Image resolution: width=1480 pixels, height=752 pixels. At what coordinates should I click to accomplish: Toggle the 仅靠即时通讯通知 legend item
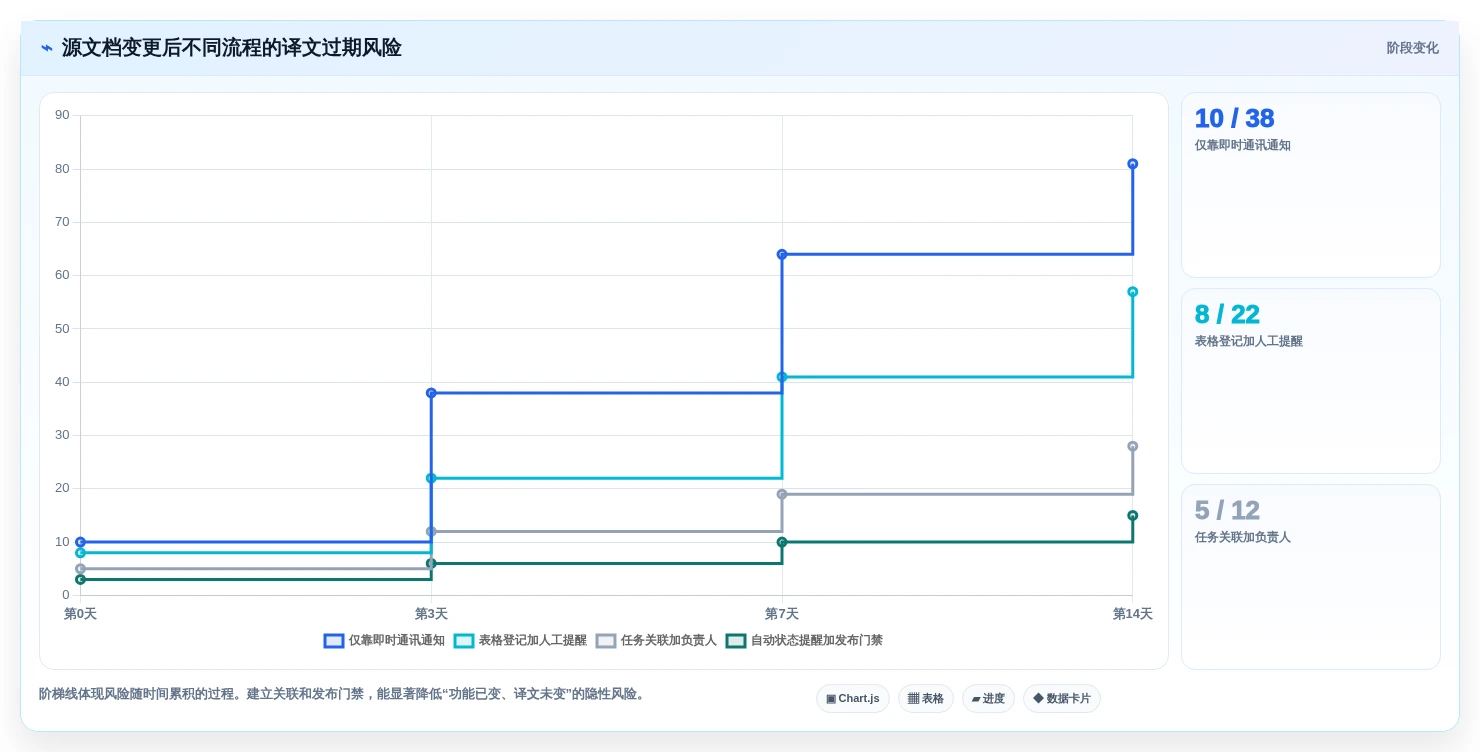coord(384,641)
